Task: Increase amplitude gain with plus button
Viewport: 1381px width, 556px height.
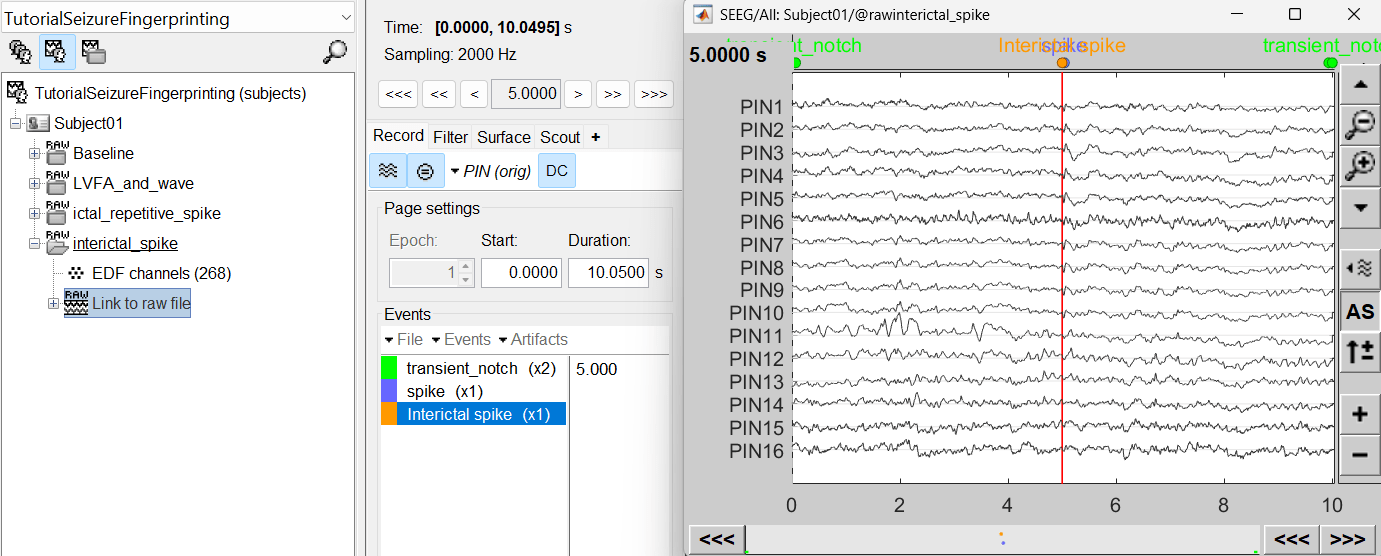Action: (1359, 414)
